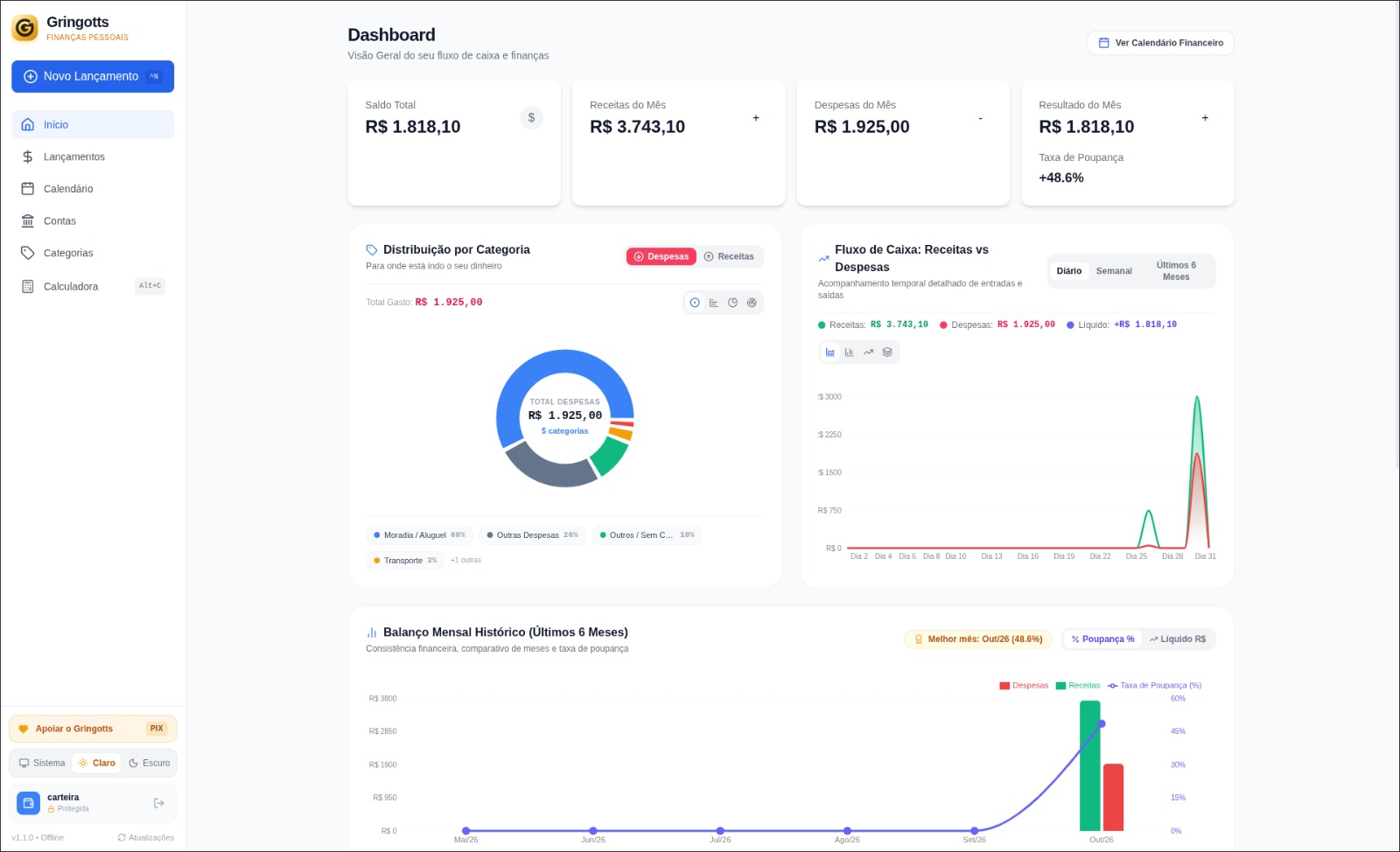Click the Gringotts logo icon
The width and height of the screenshot is (1400, 852).
pos(24,28)
